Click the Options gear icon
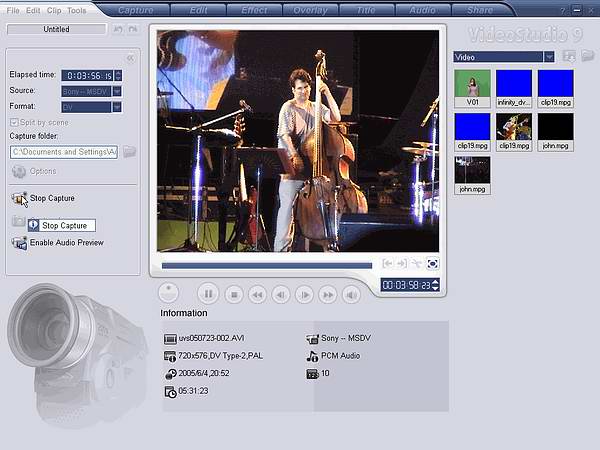 (x=19, y=171)
